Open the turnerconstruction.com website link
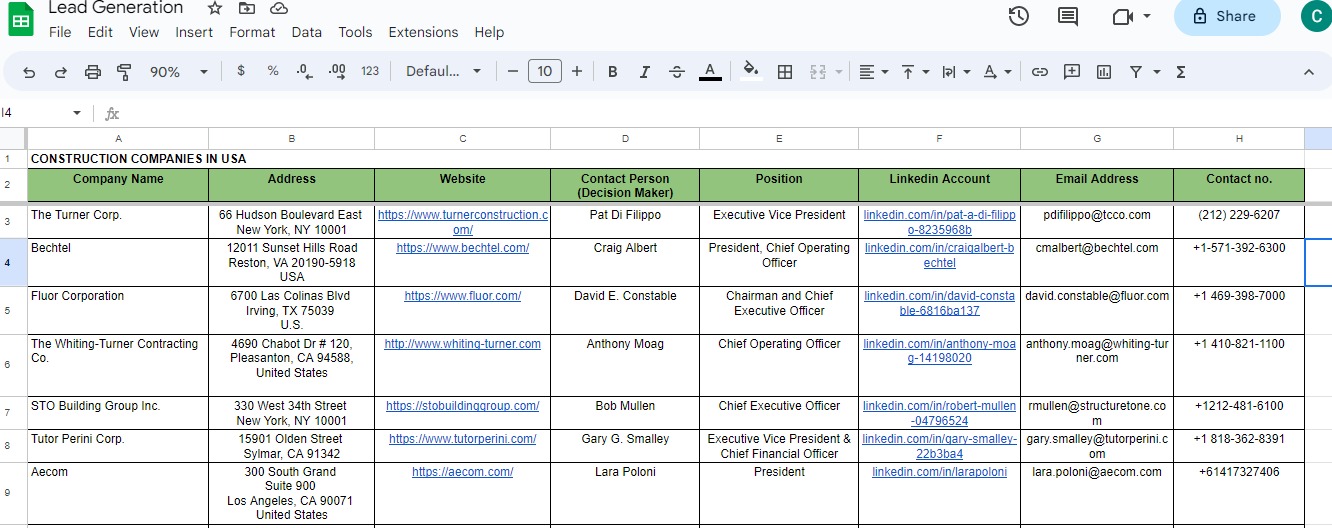Image resolution: width=1332 pixels, height=528 pixels. (462, 222)
